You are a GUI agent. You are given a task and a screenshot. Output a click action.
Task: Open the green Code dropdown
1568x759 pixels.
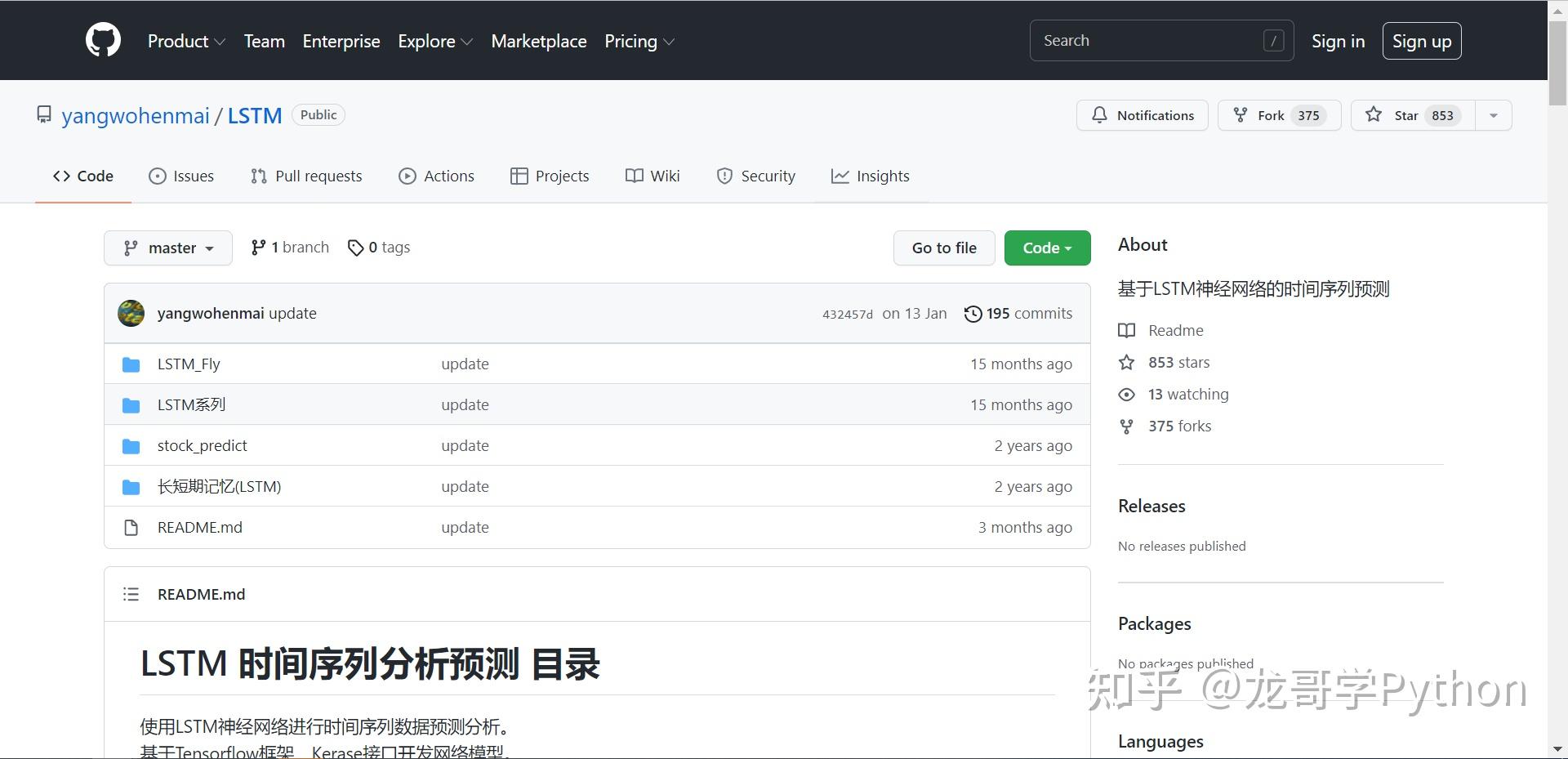click(1047, 248)
